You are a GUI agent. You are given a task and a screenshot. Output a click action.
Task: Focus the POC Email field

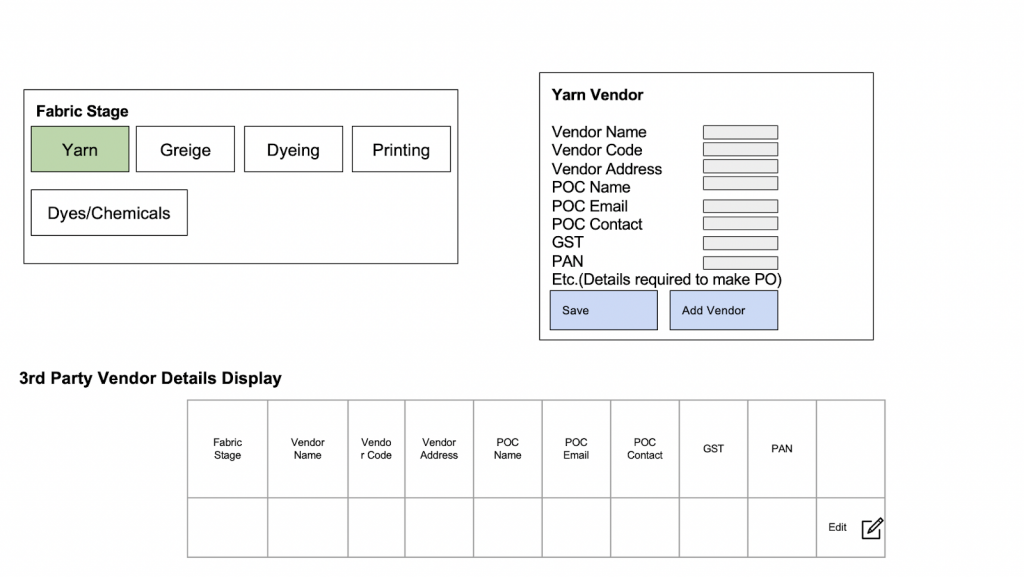point(740,206)
